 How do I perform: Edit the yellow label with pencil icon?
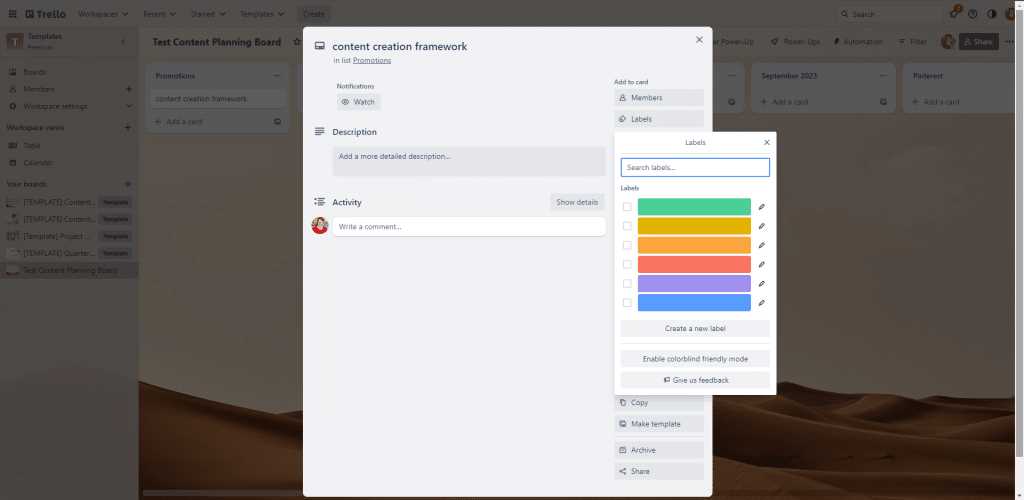pos(761,226)
